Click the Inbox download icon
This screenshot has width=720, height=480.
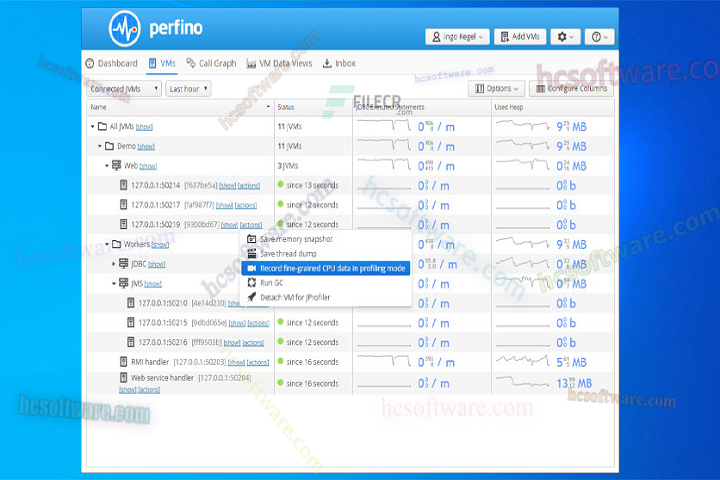point(327,63)
